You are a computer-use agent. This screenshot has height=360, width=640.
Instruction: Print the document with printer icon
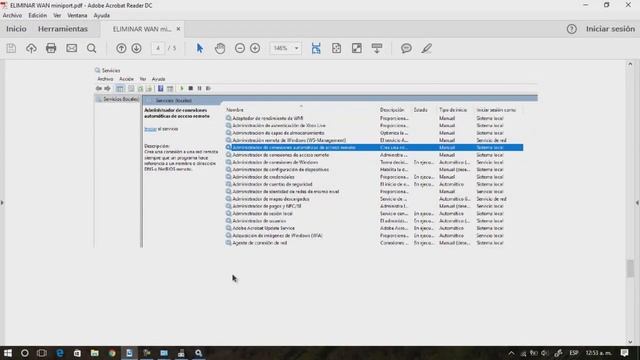click(x=51, y=48)
